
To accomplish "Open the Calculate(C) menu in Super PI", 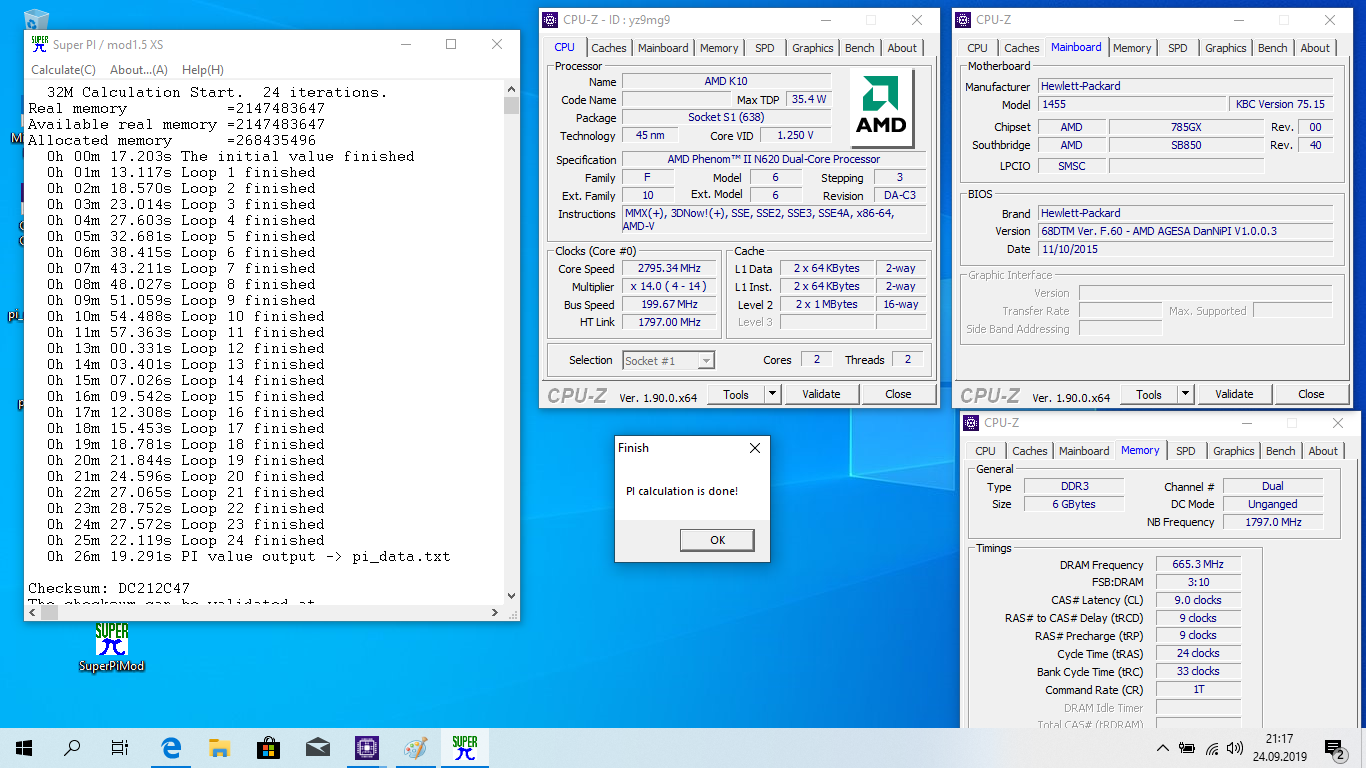I will [64, 70].
